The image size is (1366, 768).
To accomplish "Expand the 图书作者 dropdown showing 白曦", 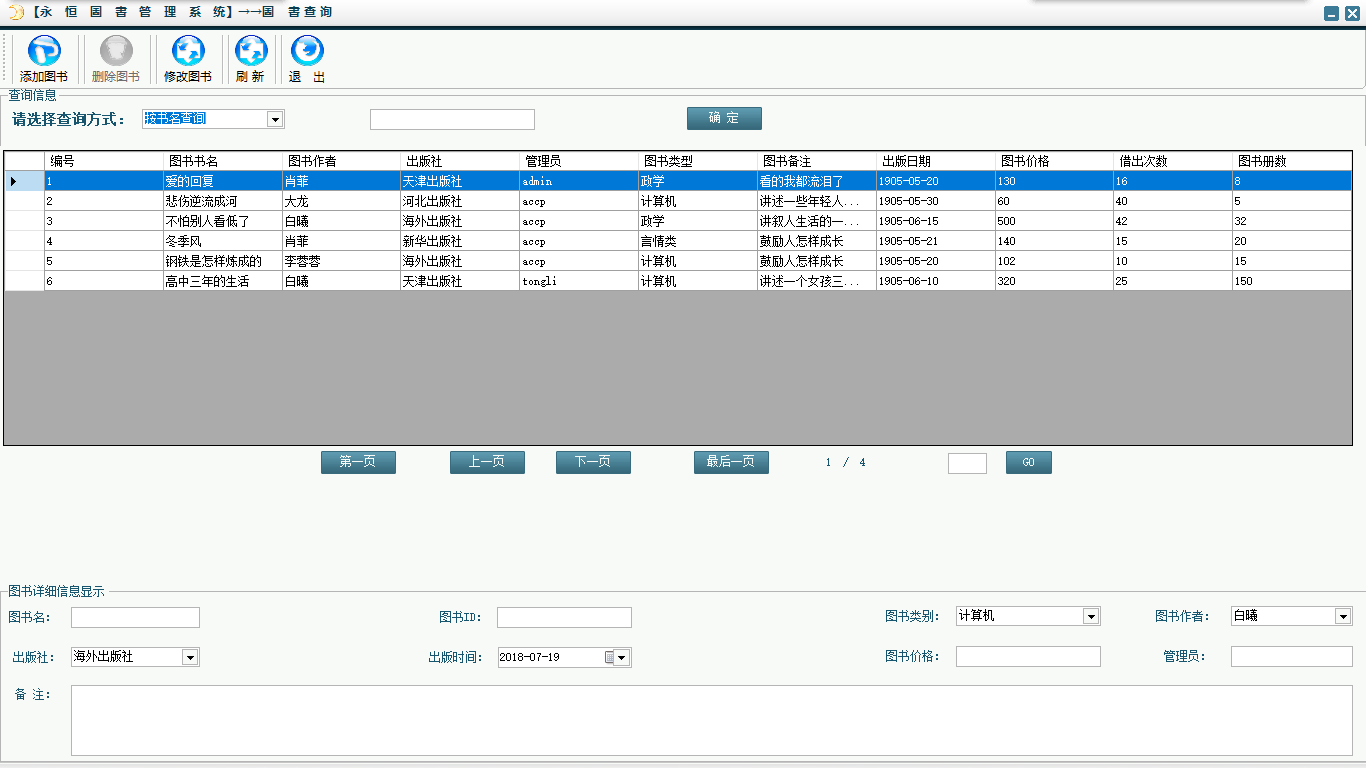I will pyautogui.click(x=1343, y=617).
